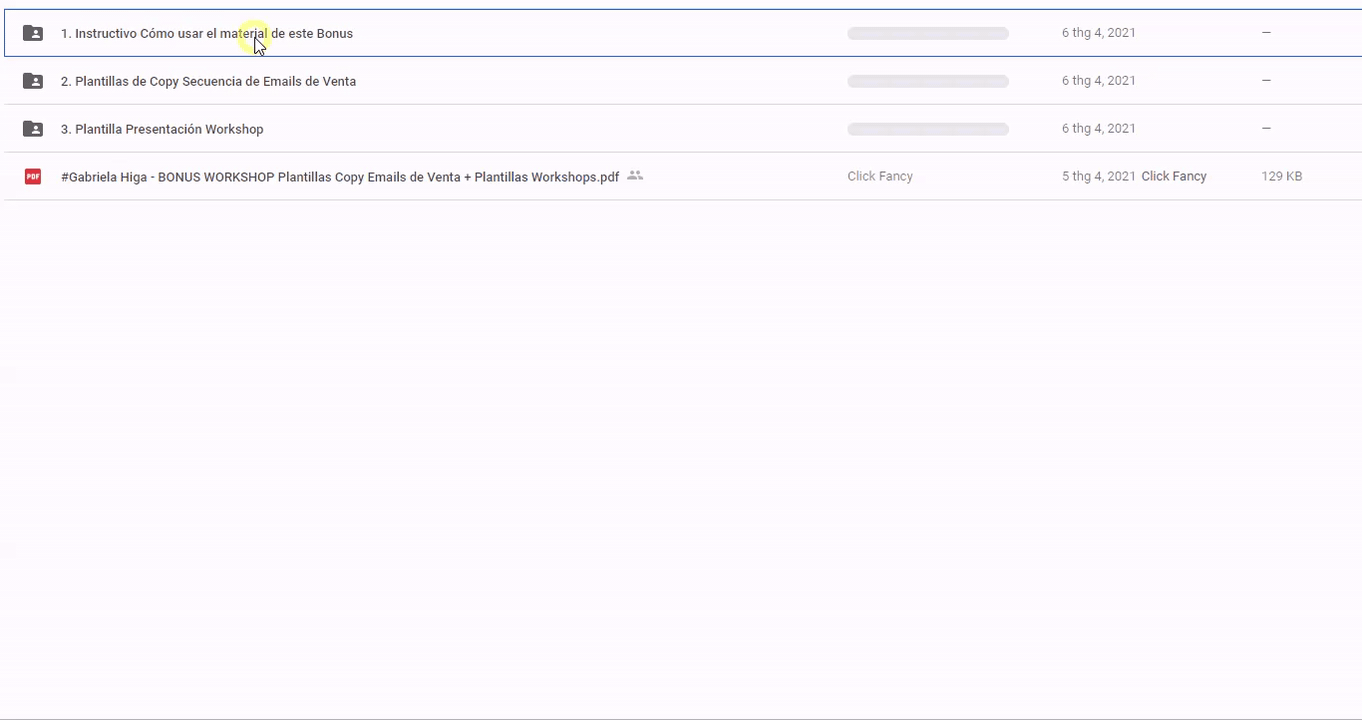The width and height of the screenshot is (1362, 720).
Task: Click the modified date of Plantillas de Copy folder
Action: click(1099, 81)
